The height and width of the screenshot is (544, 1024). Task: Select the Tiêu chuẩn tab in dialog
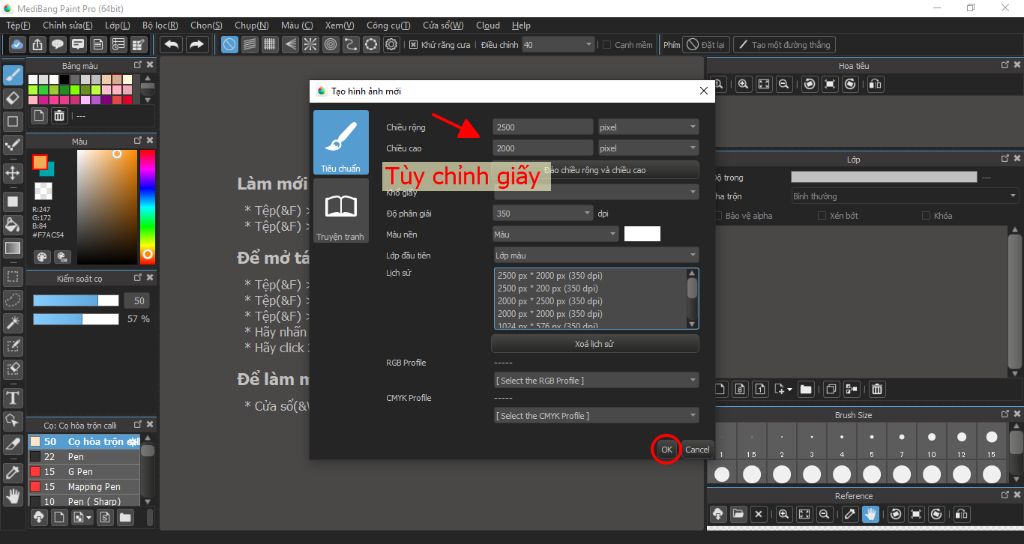pos(341,143)
